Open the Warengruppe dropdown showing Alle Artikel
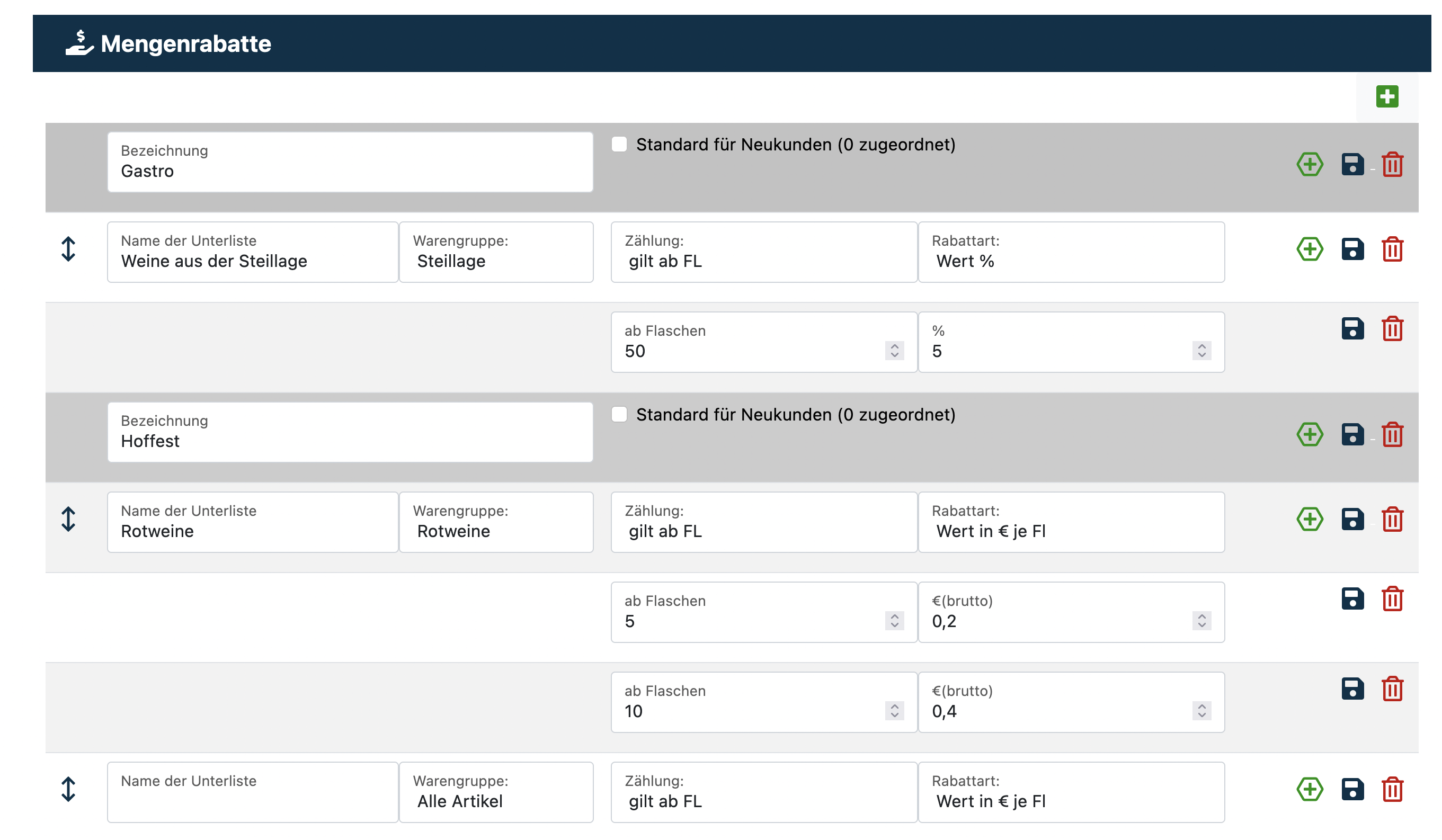This screenshot has width=1442, height=840. click(496, 792)
